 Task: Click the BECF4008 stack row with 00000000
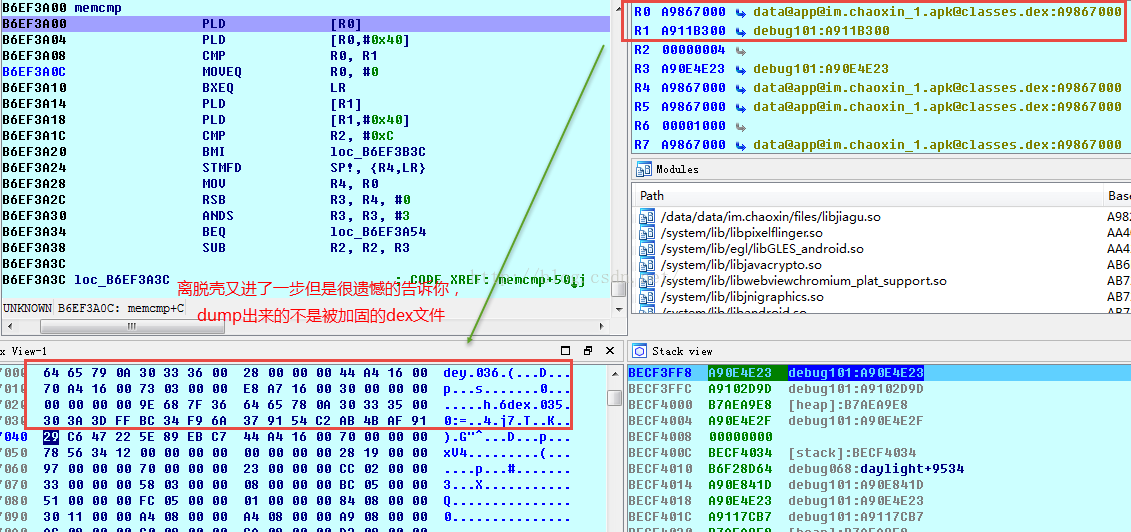tap(879, 437)
